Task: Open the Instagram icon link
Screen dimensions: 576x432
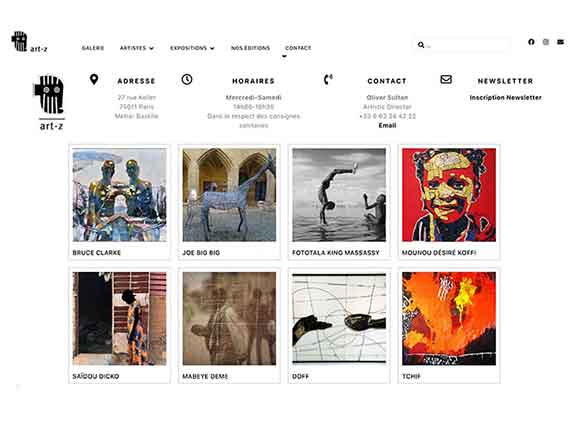Action: (x=546, y=42)
